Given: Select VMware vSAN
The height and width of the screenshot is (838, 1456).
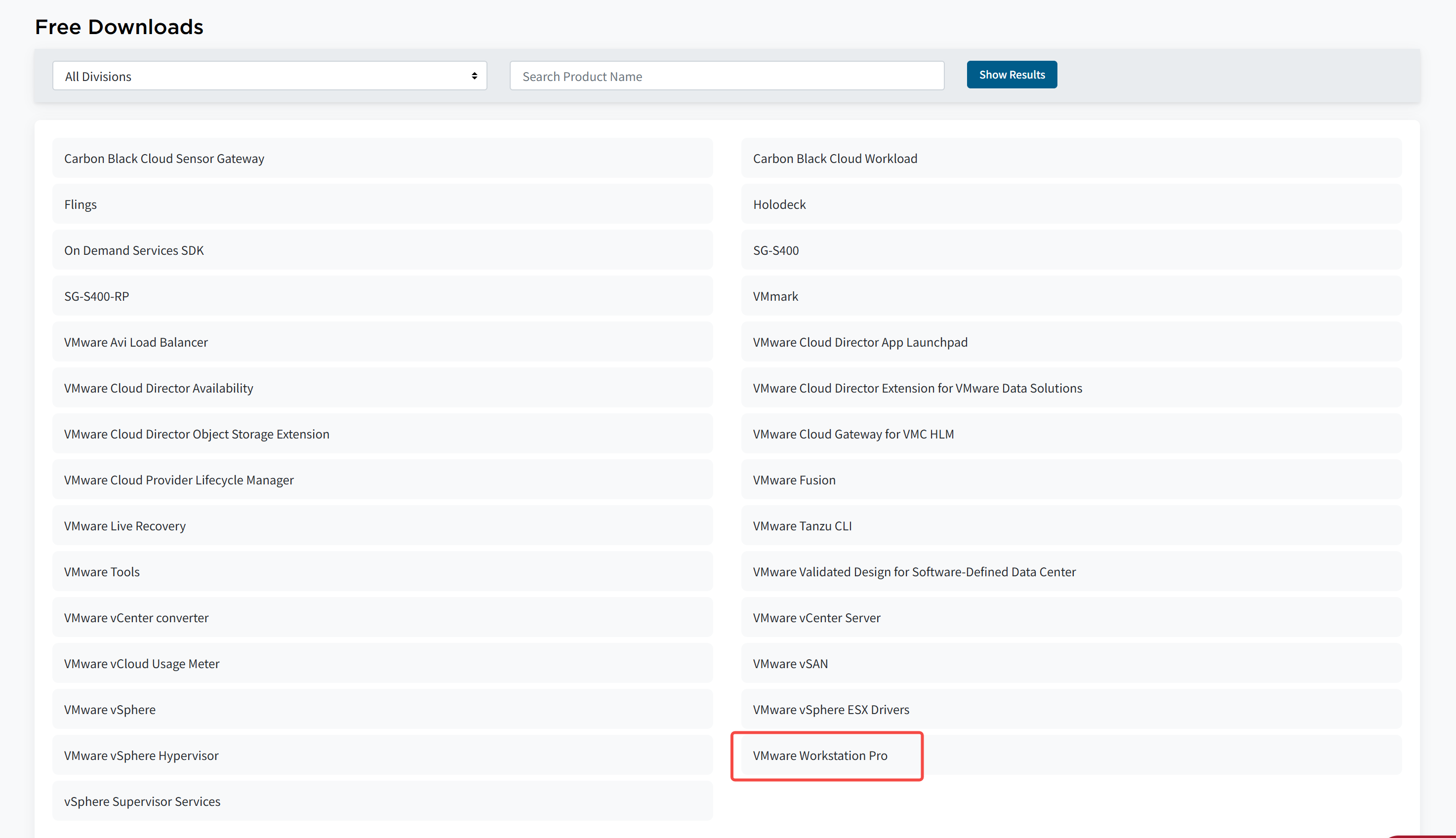Looking at the screenshot, I should point(1071,664).
